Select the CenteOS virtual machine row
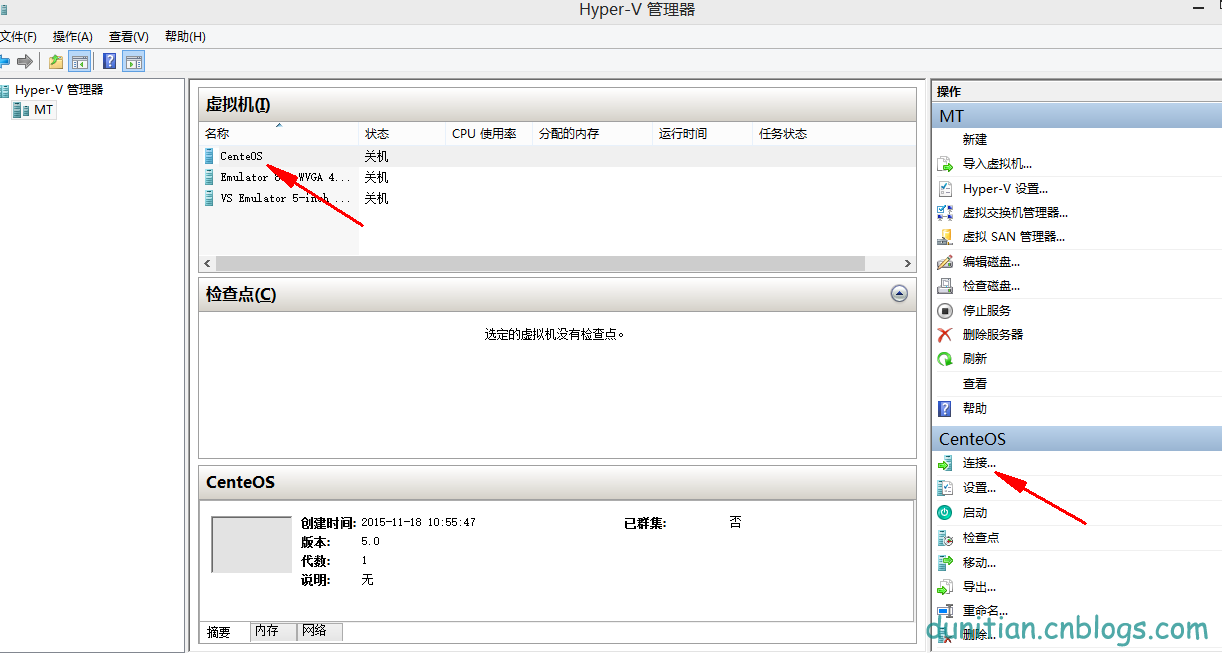The image size is (1222, 653). pos(557,156)
